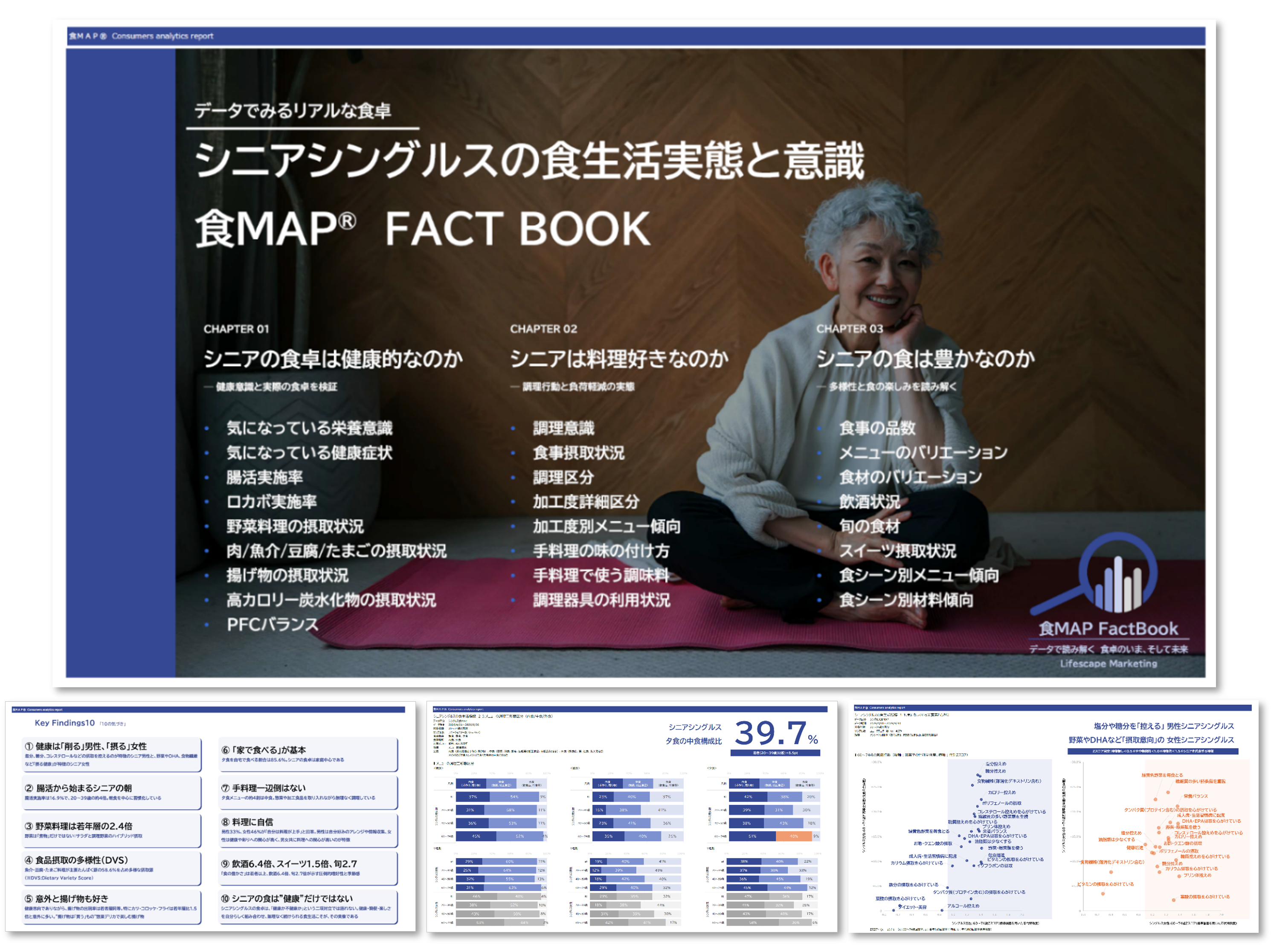This screenshot has height=952, width=1271.
Task: Select the 'CHAPTER 02' label
Action: pyautogui.click(x=543, y=329)
